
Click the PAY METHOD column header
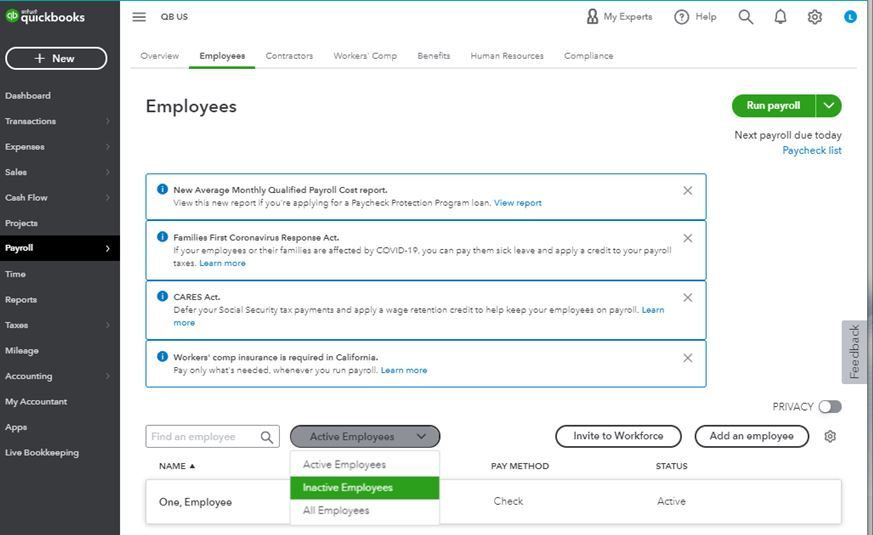click(x=519, y=466)
